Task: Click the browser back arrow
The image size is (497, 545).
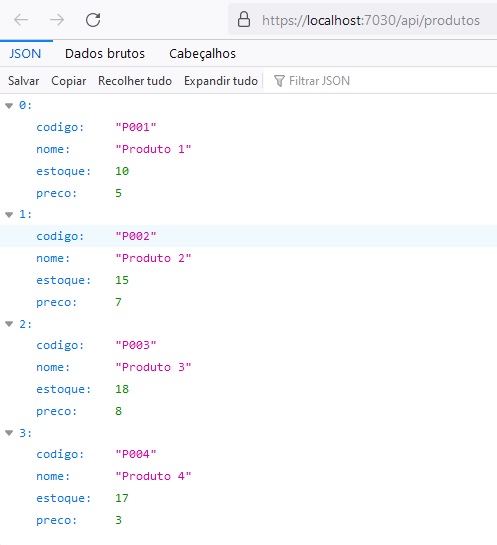Action: [21, 20]
